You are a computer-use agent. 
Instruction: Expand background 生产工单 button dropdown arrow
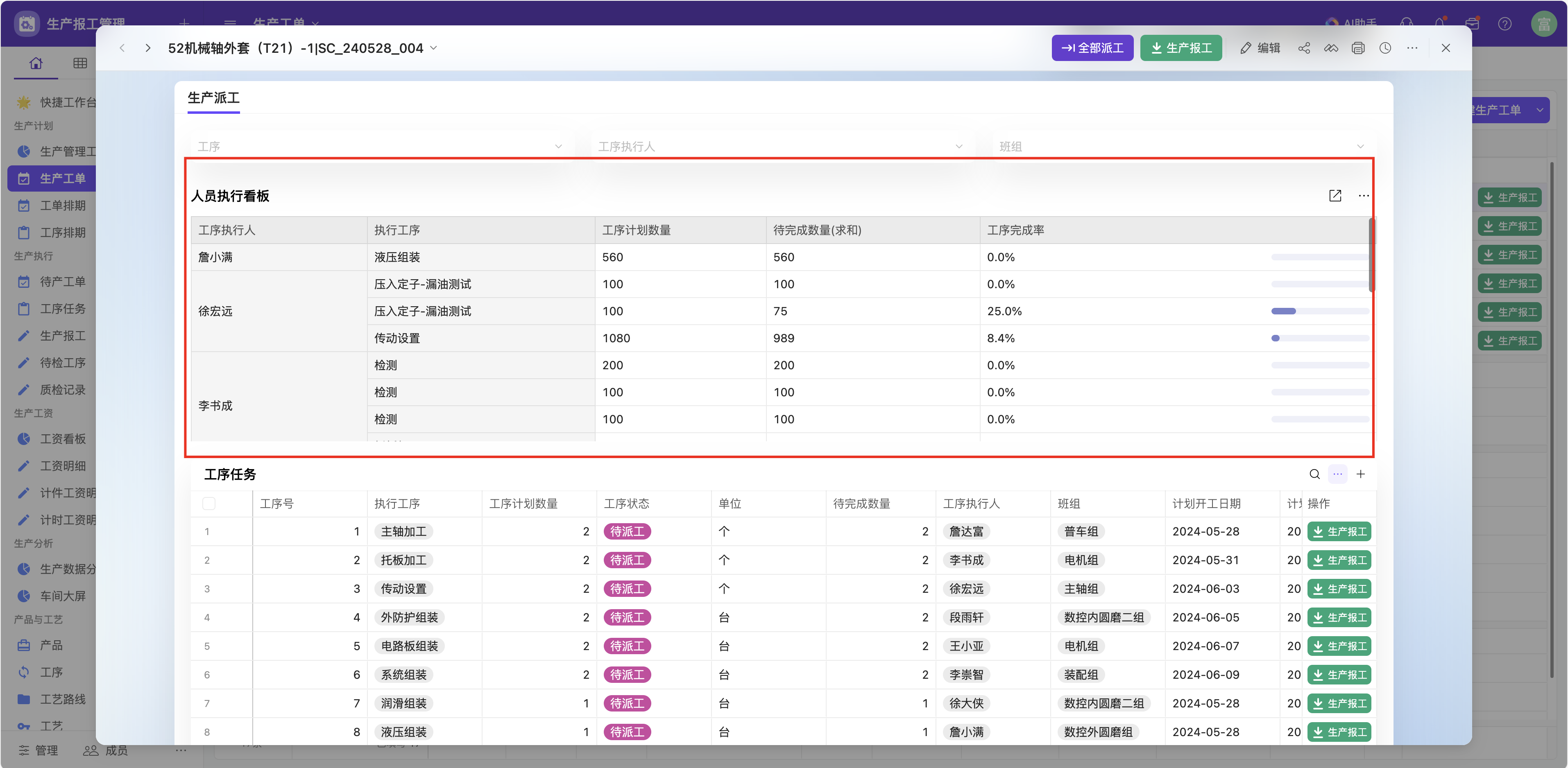pyautogui.click(x=1539, y=110)
